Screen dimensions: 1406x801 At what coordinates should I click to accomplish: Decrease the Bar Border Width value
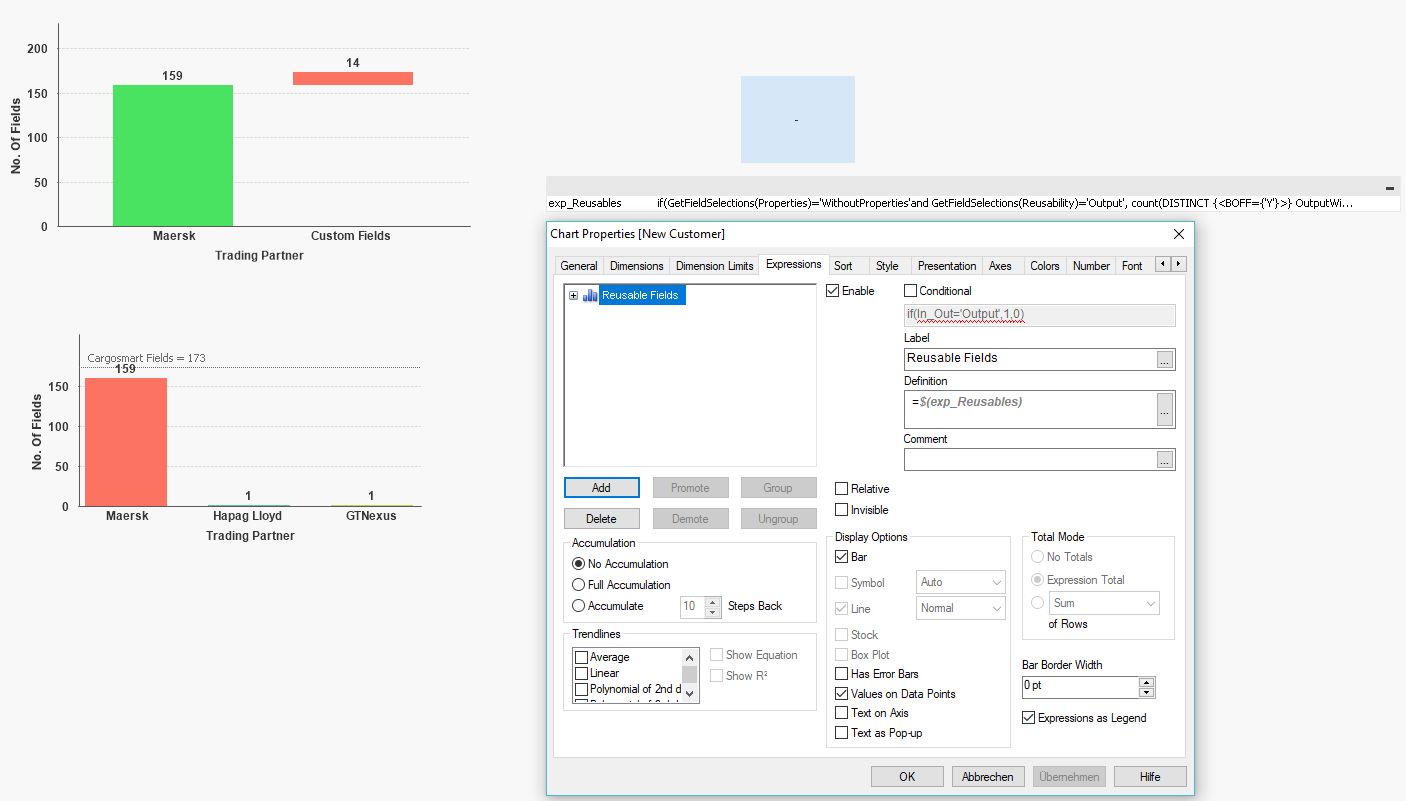pyautogui.click(x=1147, y=692)
